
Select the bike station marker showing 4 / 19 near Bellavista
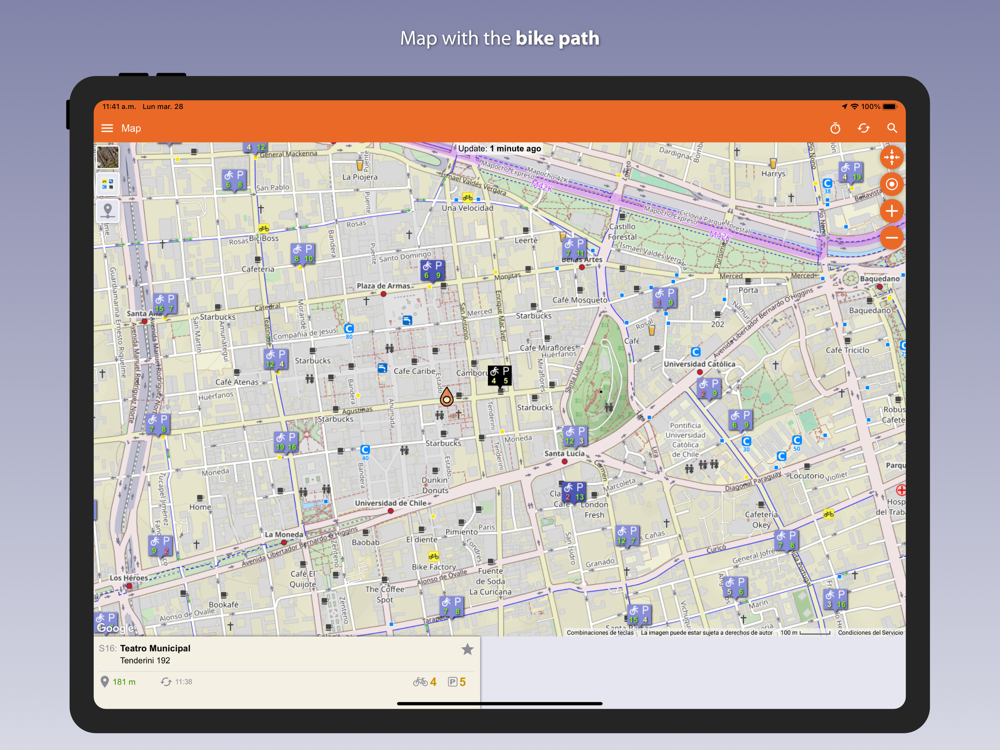(850, 172)
